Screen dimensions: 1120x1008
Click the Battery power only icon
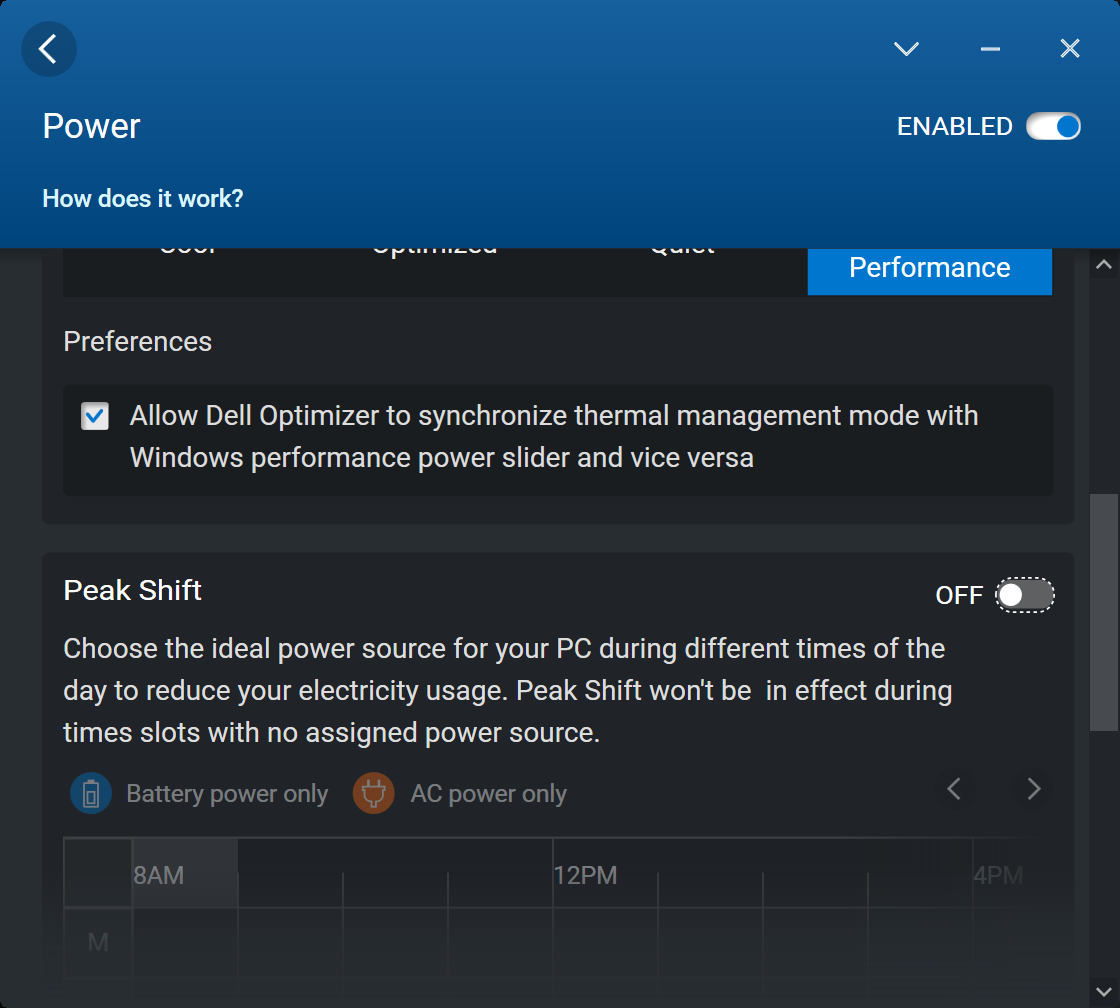click(91, 794)
